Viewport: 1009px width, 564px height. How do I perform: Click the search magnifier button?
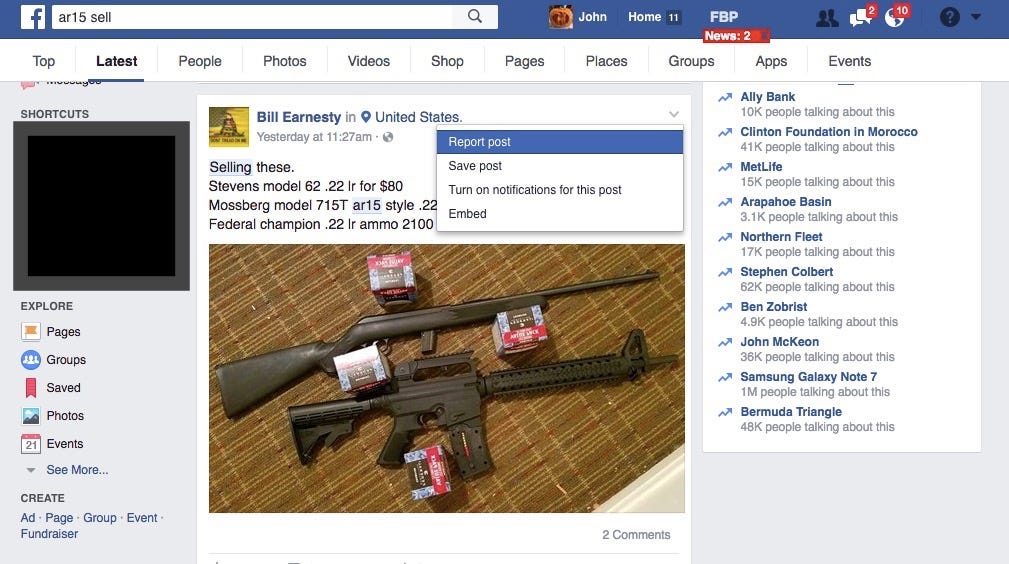(x=475, y=17)
